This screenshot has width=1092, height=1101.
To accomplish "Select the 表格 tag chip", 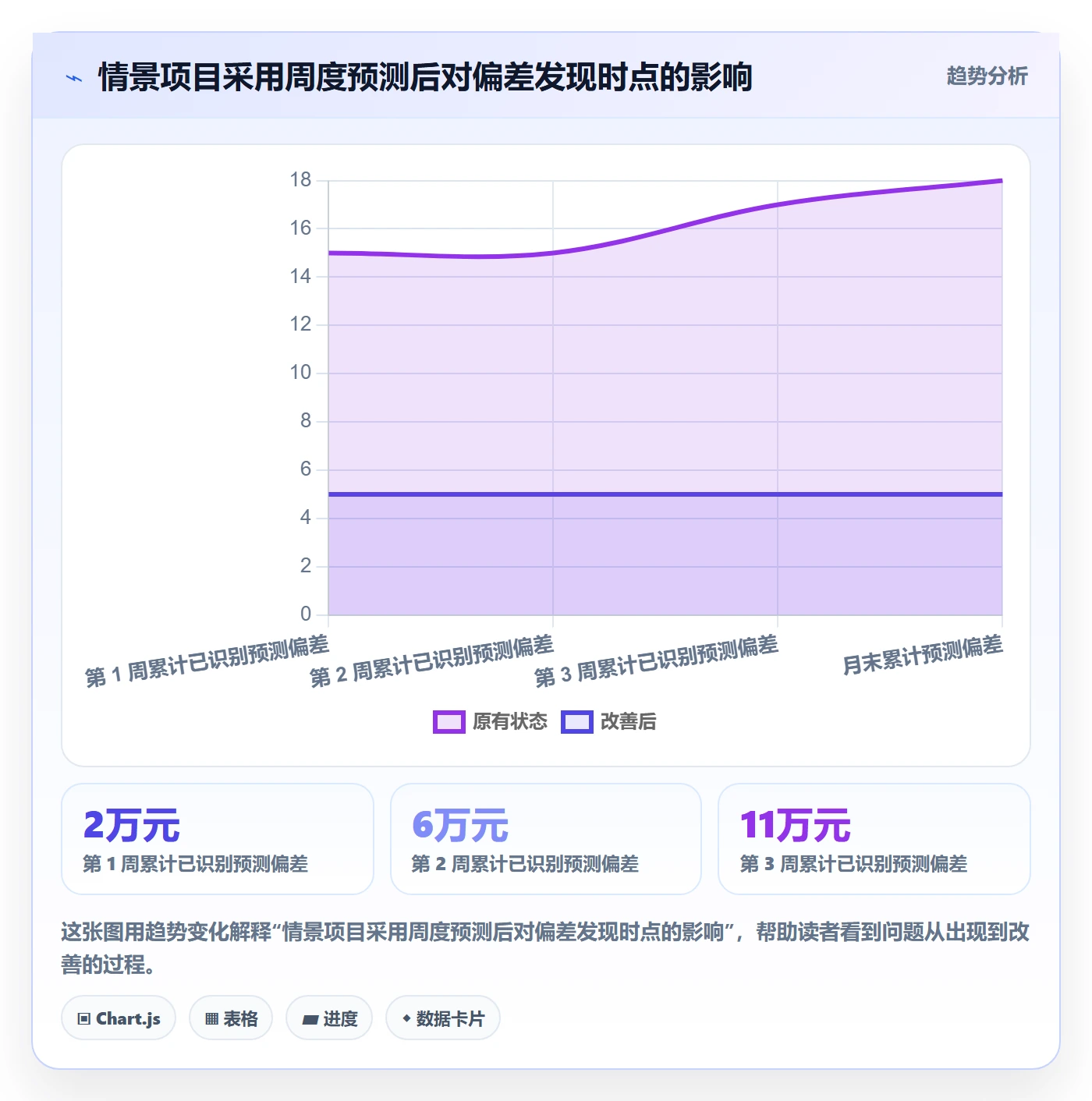I will (x=231, y=1018).
